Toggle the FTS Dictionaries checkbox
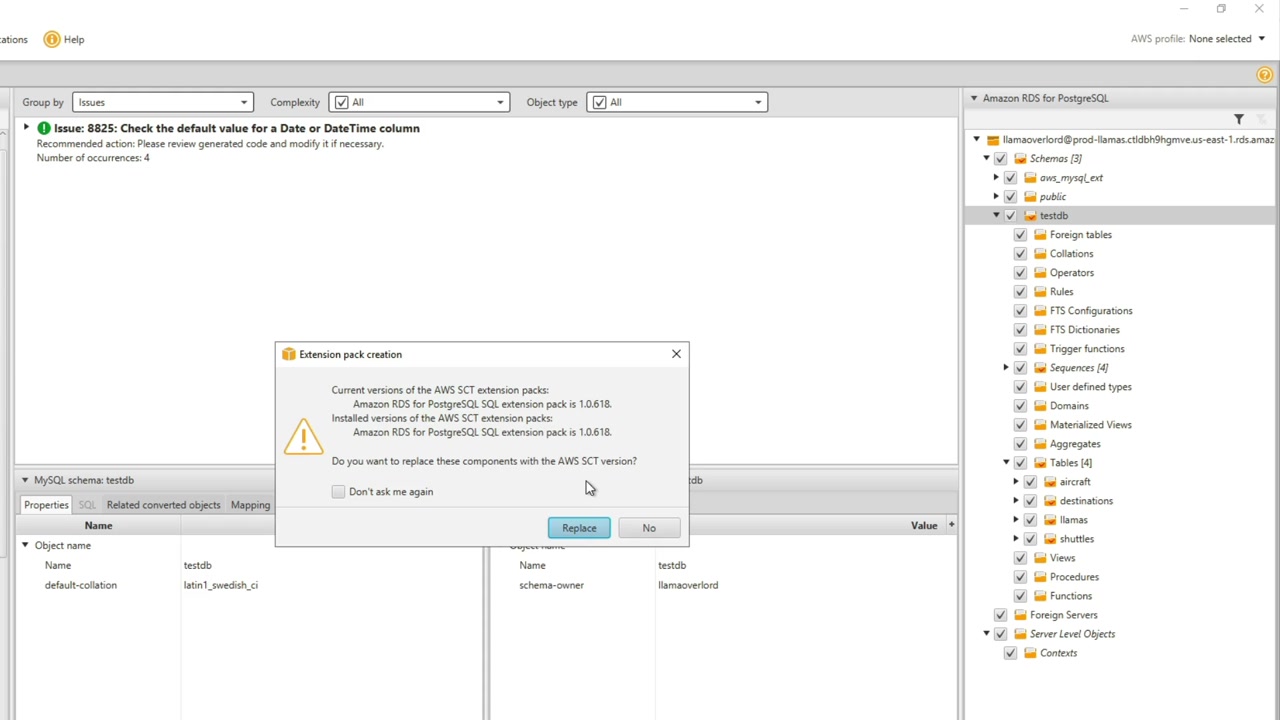The width and height of the screenshot is (1280, 720). coord(1020,330)
